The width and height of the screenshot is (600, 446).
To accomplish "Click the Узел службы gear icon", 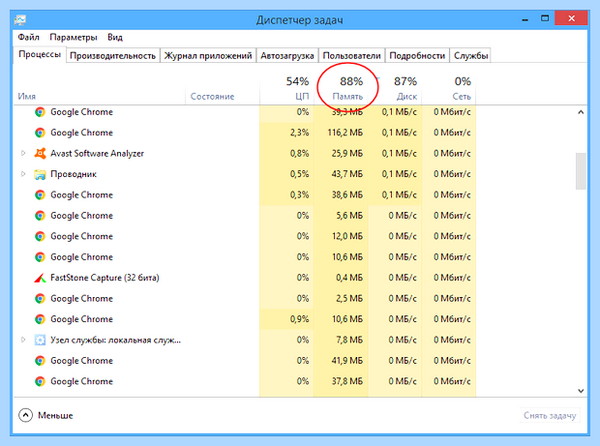I will [x=40, y=340].
